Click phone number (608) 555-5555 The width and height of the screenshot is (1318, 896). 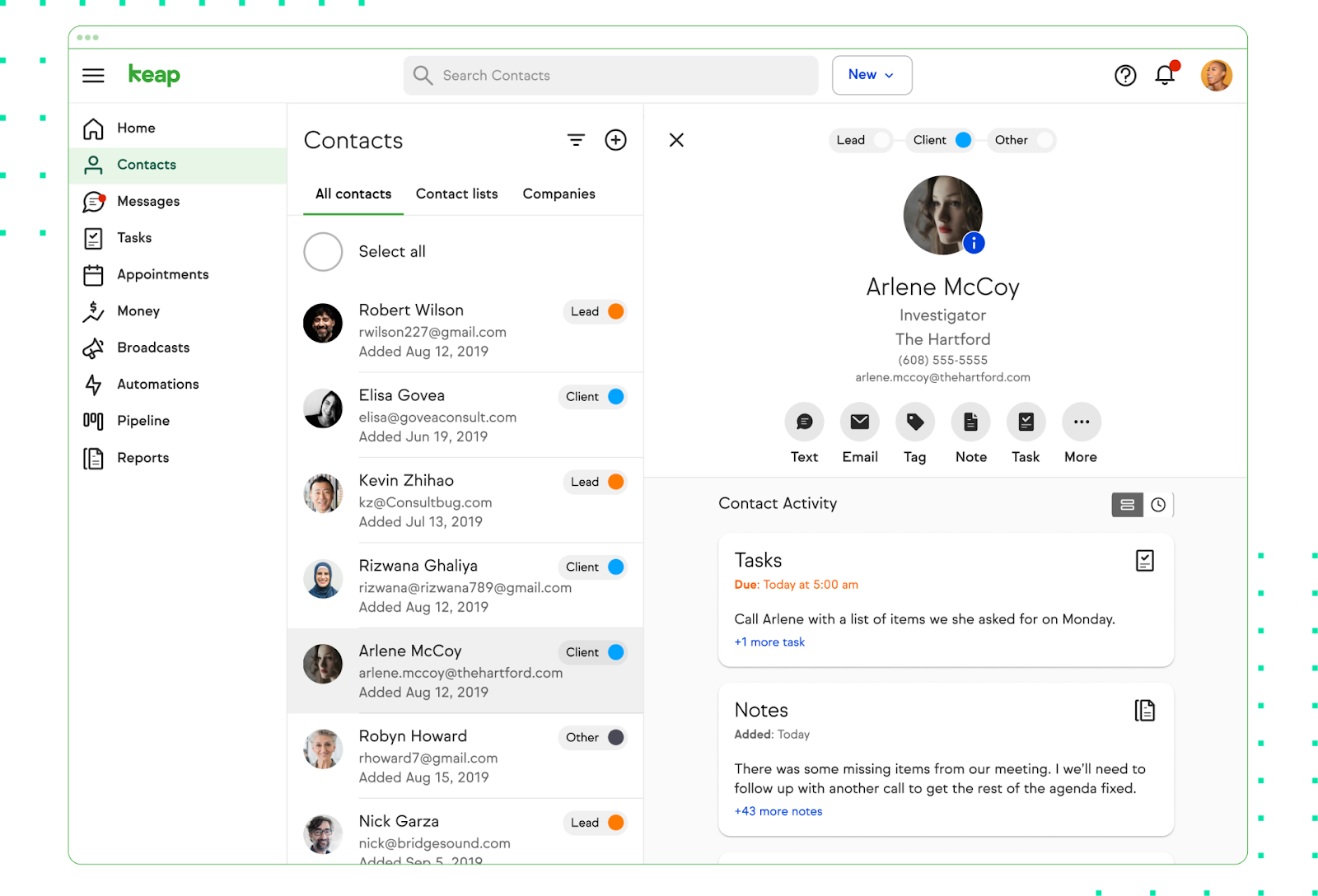point(942,361)
